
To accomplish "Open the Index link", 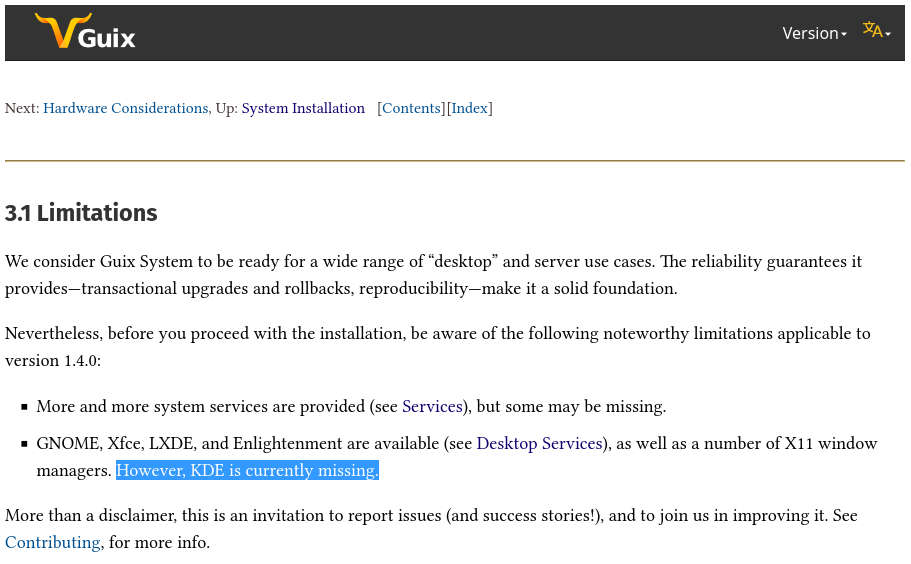I will click(469, 109).
